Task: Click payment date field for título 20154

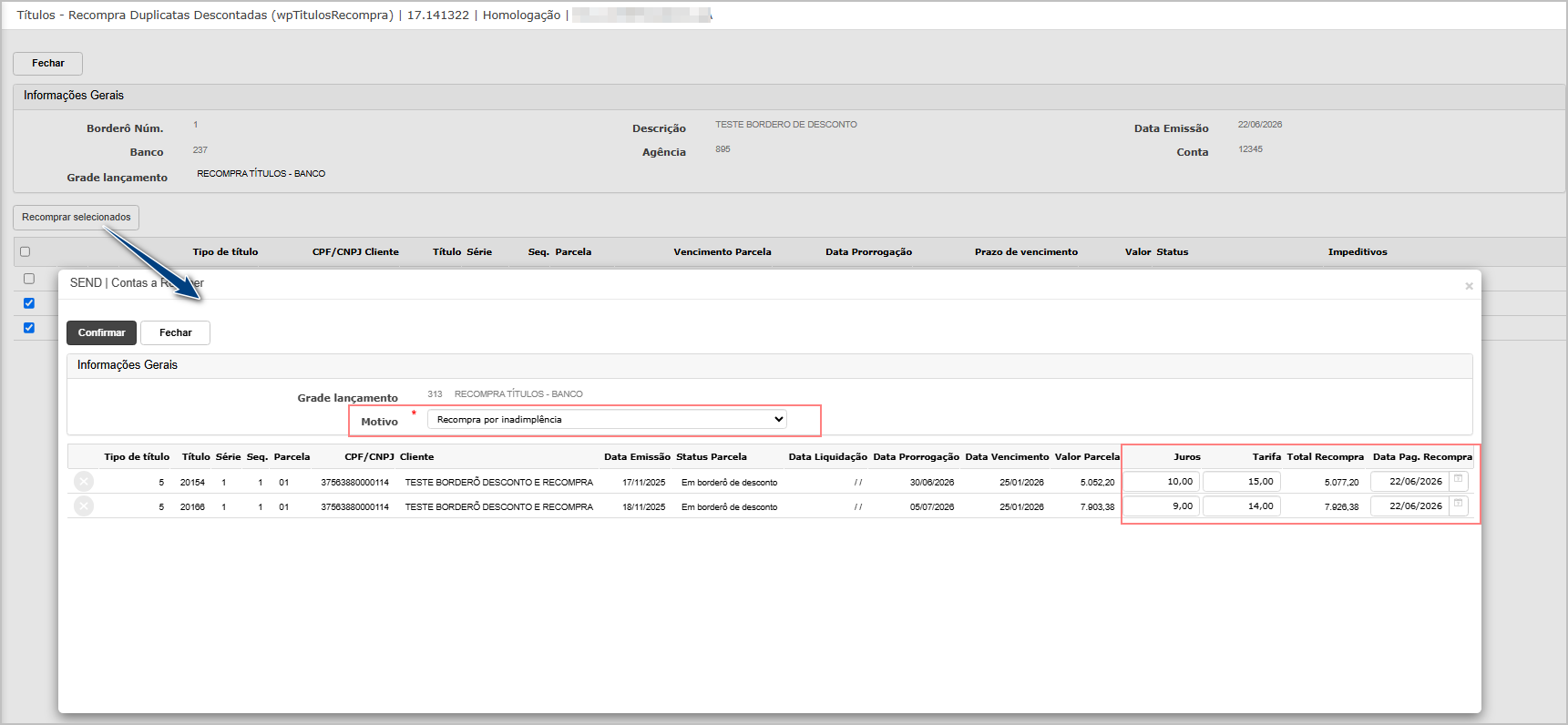Action: [1410, 482]
